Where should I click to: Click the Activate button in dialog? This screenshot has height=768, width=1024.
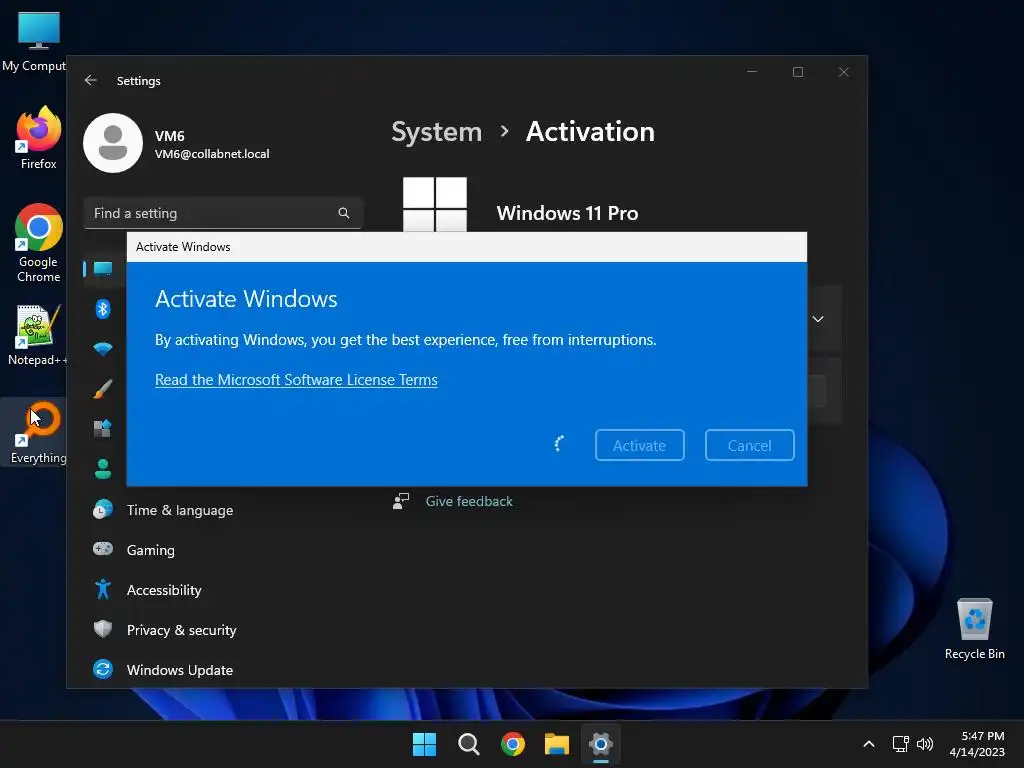pyautogui.click(x=639, y=445)
